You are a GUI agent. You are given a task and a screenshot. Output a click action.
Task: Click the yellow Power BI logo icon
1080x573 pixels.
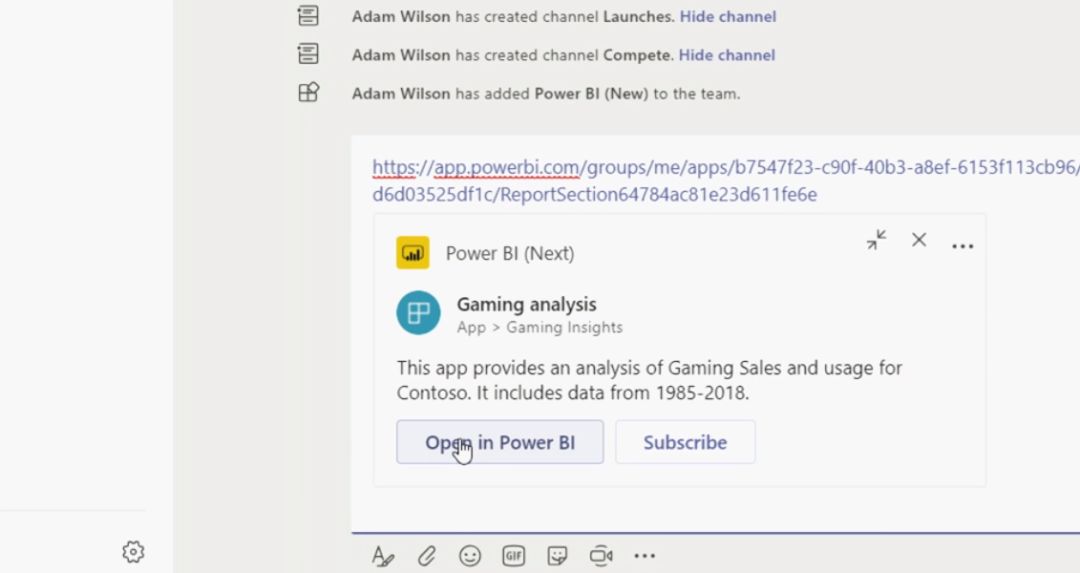[x=413, y=253]
